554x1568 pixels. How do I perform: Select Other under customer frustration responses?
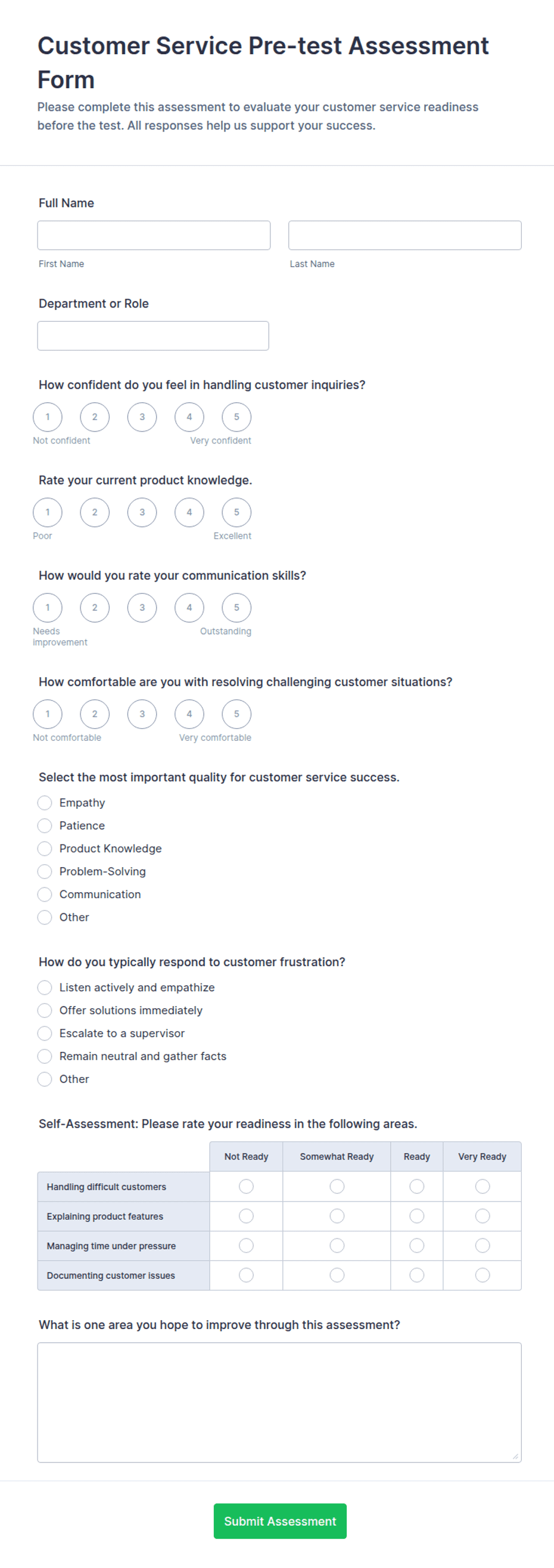pos(45,1079)
